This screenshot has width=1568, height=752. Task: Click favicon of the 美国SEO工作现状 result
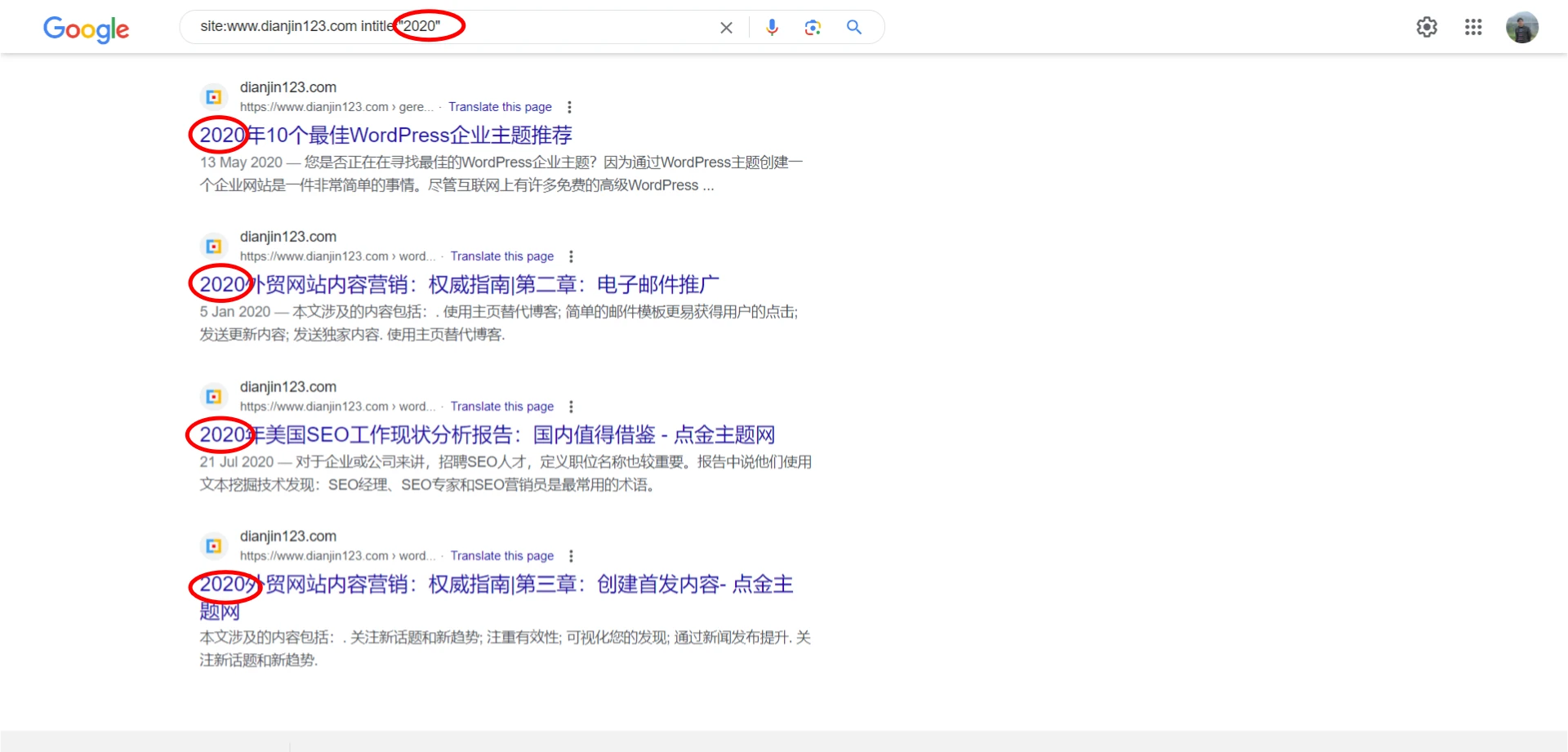point(214,397)
